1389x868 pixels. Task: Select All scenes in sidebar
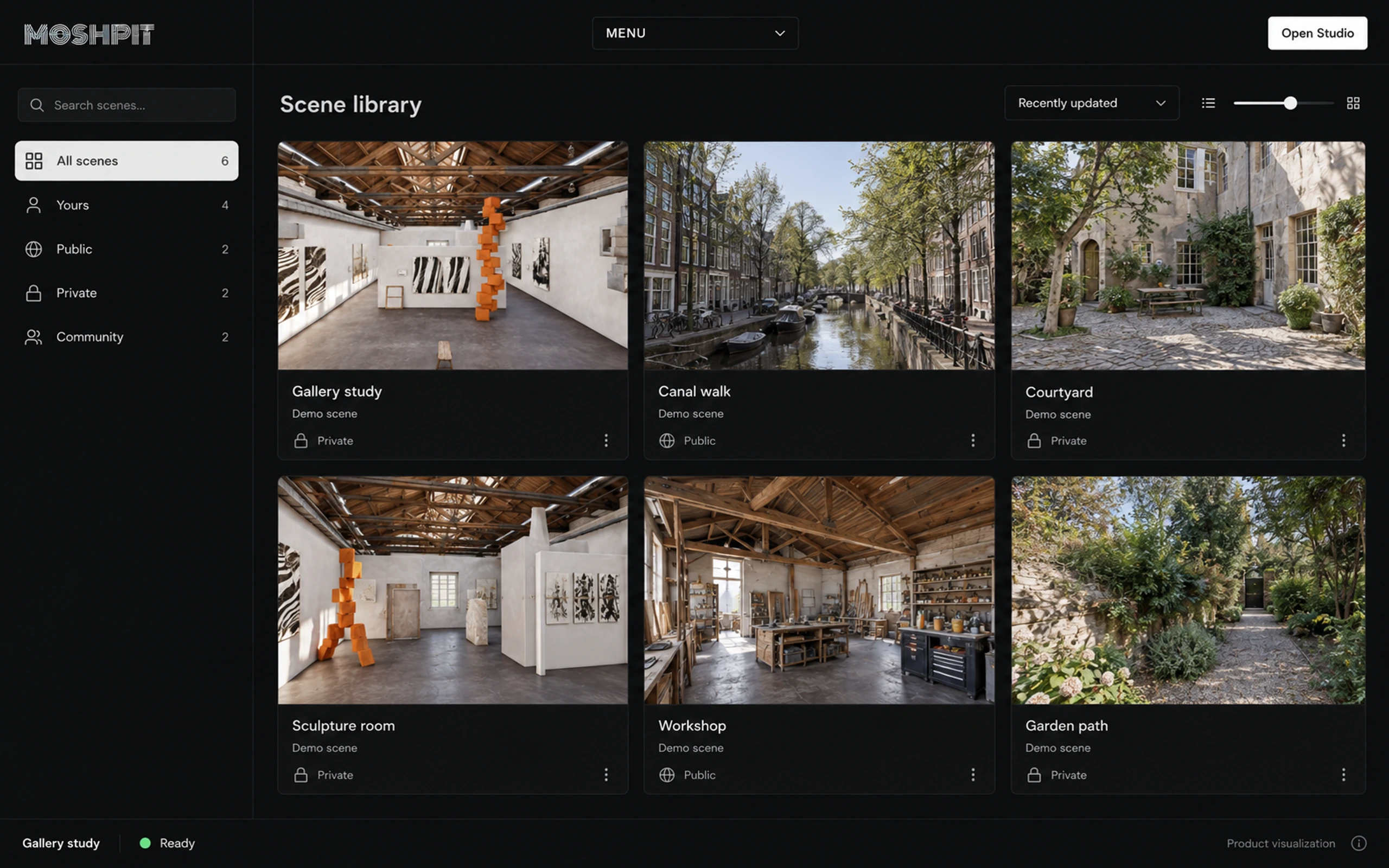[x=127, y=161]
